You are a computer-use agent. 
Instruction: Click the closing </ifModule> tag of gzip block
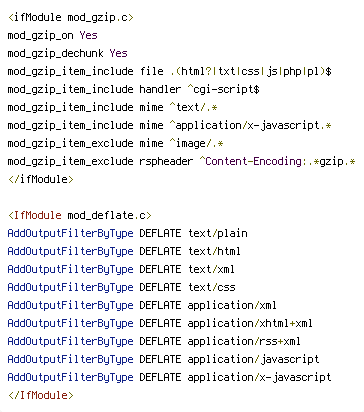click(x=41, y=179)
